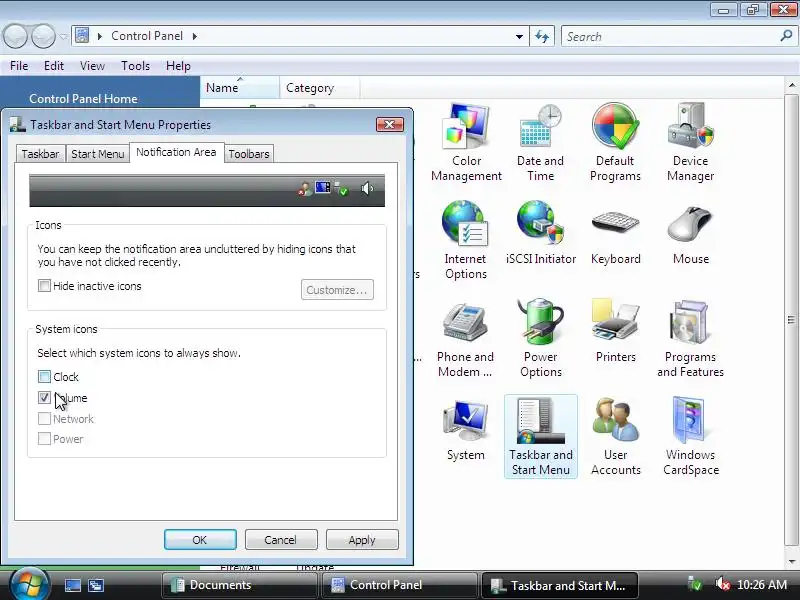This screenshot has width=800, height=600.
Task: Open the Default Programs icon
Action: (x=615, y=142)
